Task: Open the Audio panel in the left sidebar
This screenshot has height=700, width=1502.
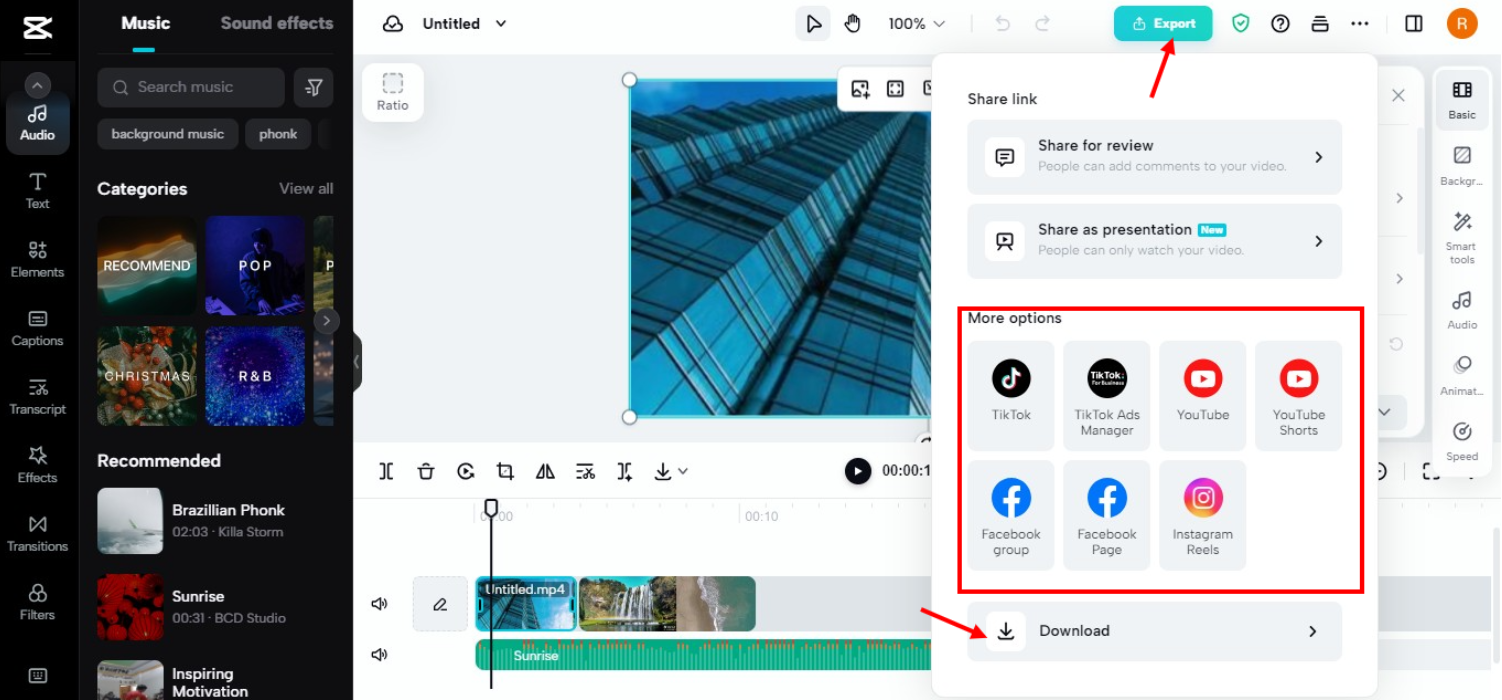Action: (38, 122)
